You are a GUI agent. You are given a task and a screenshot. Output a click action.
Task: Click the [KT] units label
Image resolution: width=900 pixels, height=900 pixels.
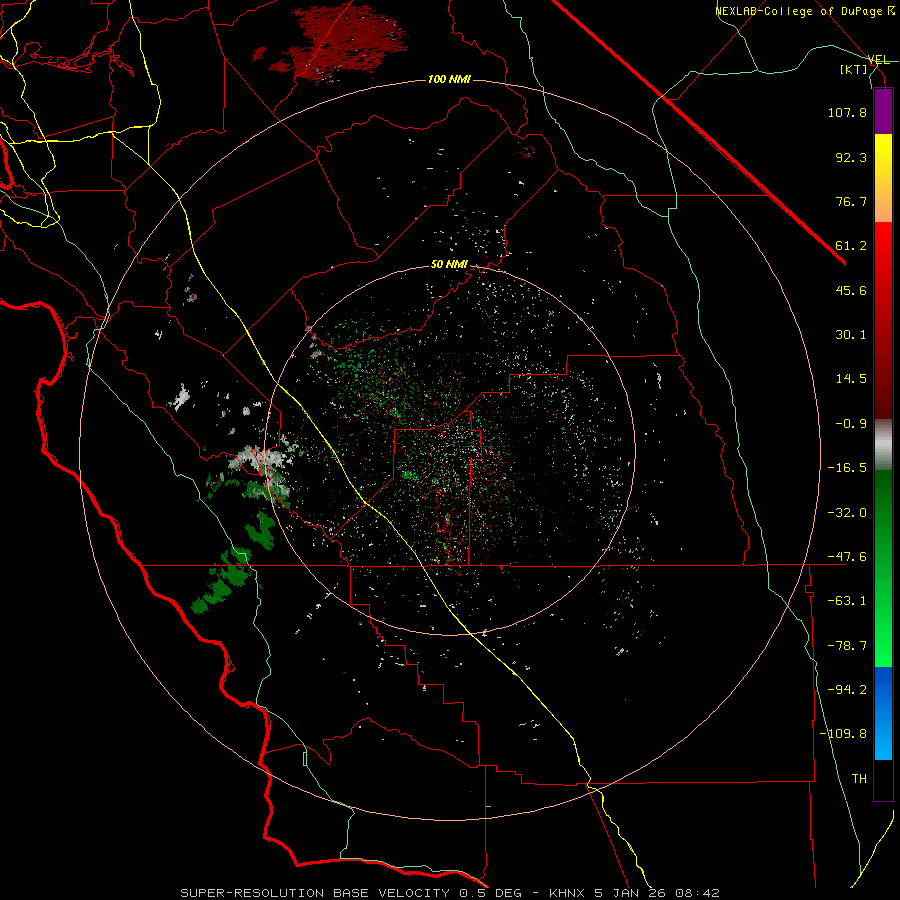pyautogui.click(x=854, y=69)
